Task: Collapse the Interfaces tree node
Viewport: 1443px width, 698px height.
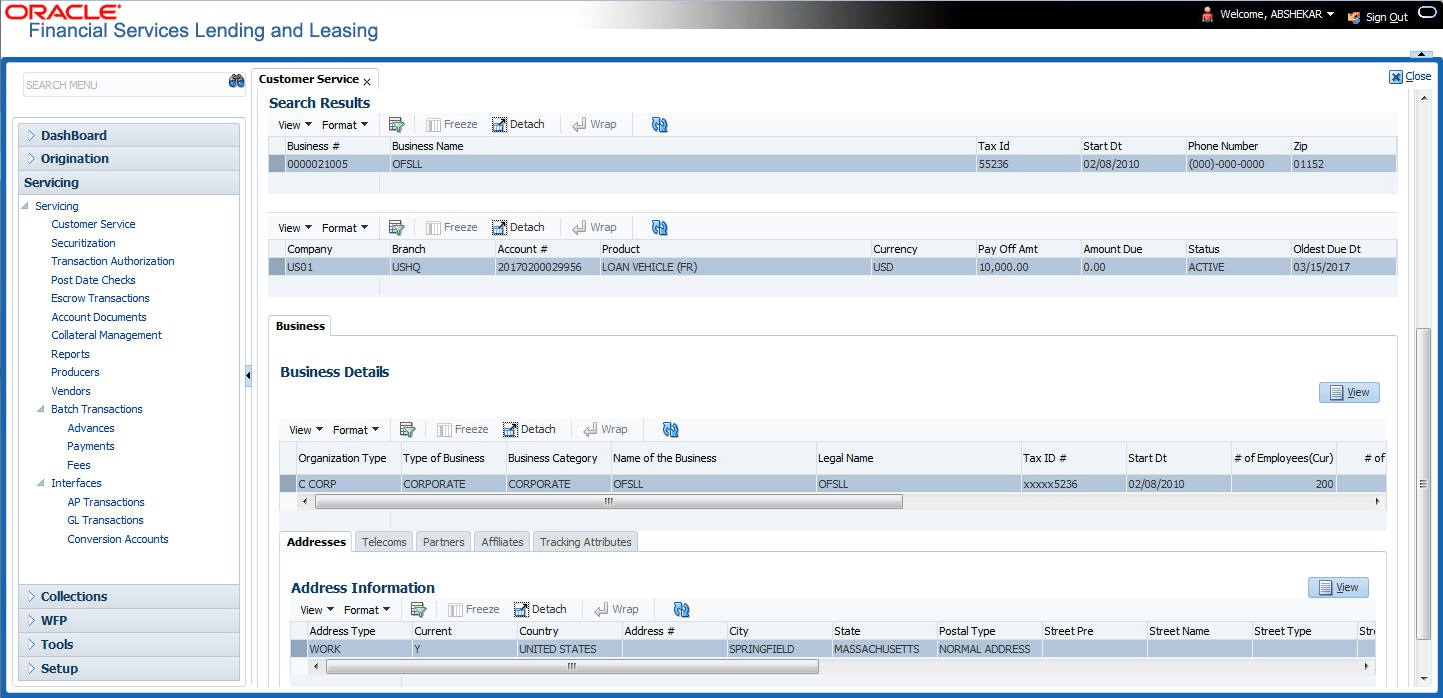Action: 41,483
